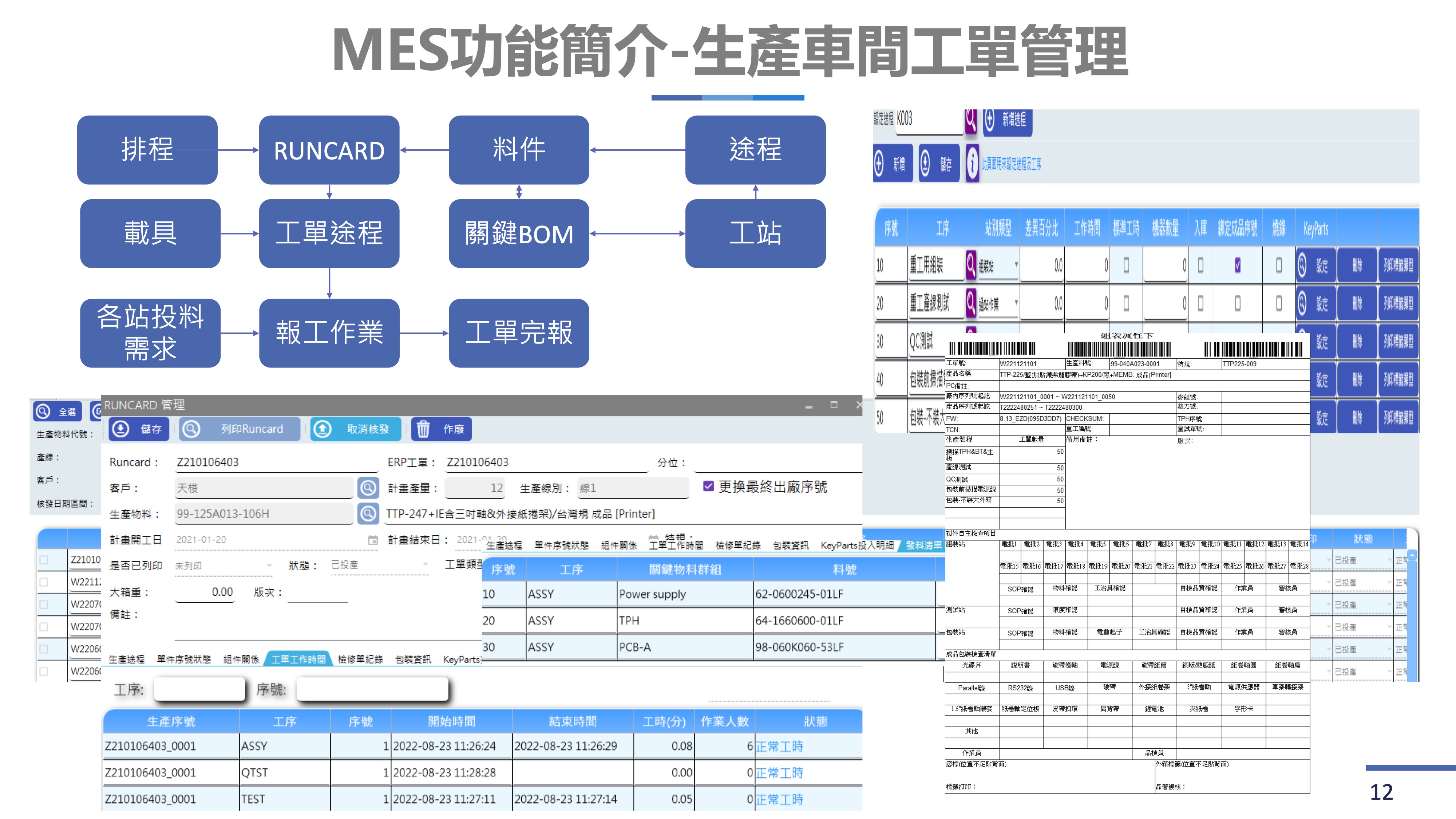This screenshot has width=1456, height=819.
Task: Click KeyParts 設定 button in row 10
Action: click(1316, 265)
